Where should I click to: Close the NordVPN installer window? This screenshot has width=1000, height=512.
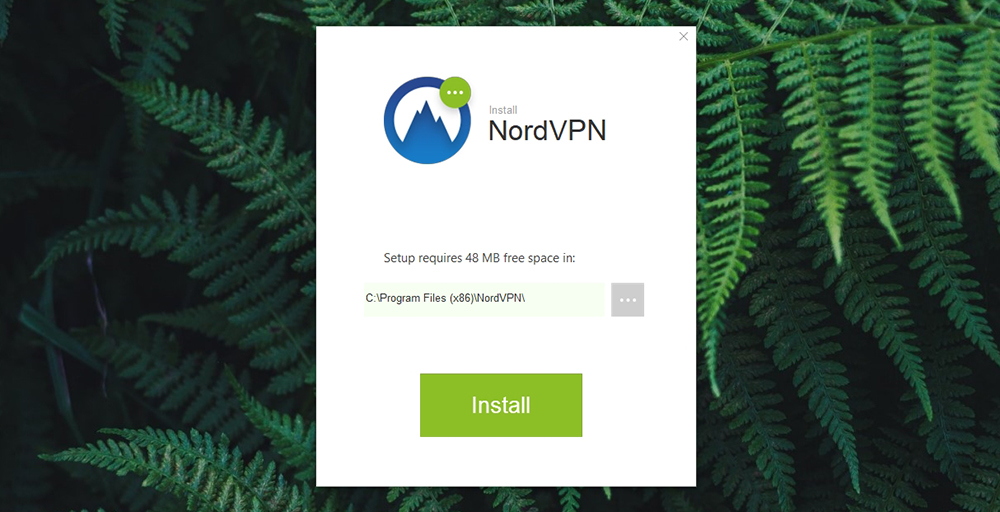click(x=684, y=36)
